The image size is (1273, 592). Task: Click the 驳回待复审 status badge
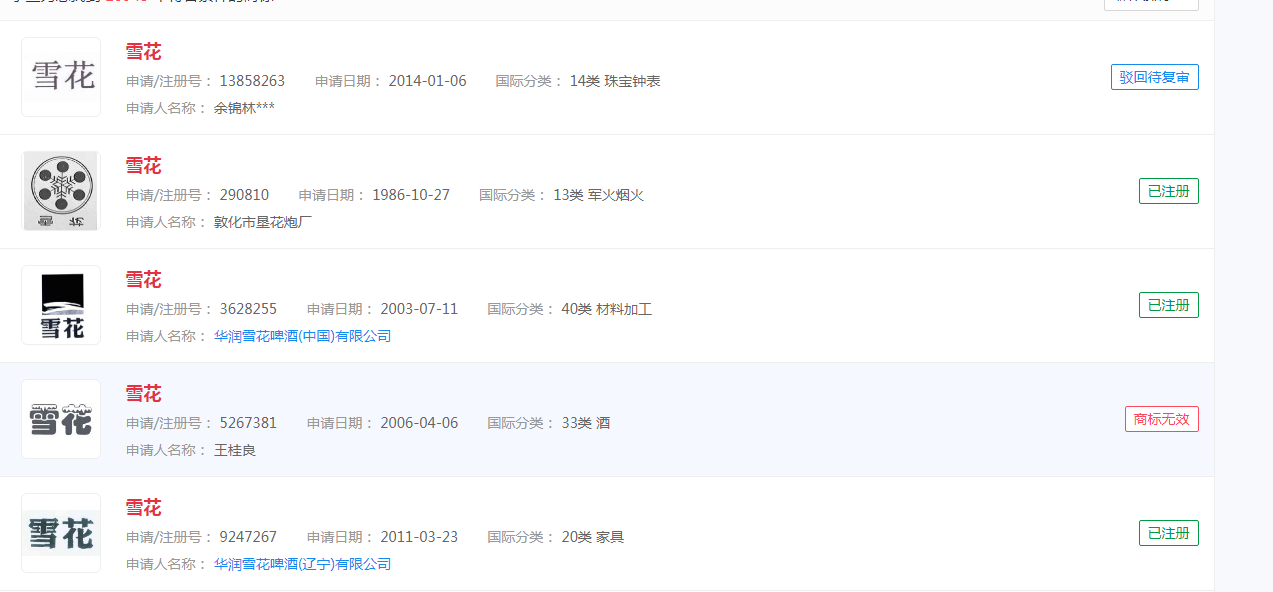point(1154,77)
